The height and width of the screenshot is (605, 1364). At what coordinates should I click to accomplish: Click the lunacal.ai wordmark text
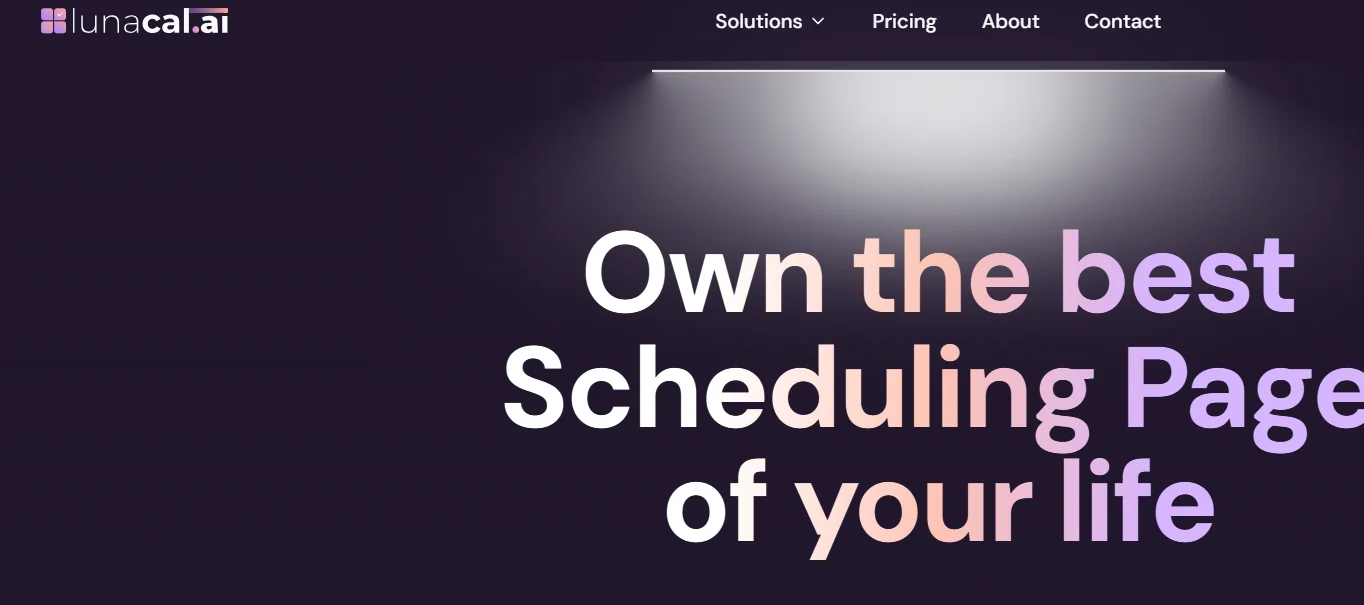[149, 21]
